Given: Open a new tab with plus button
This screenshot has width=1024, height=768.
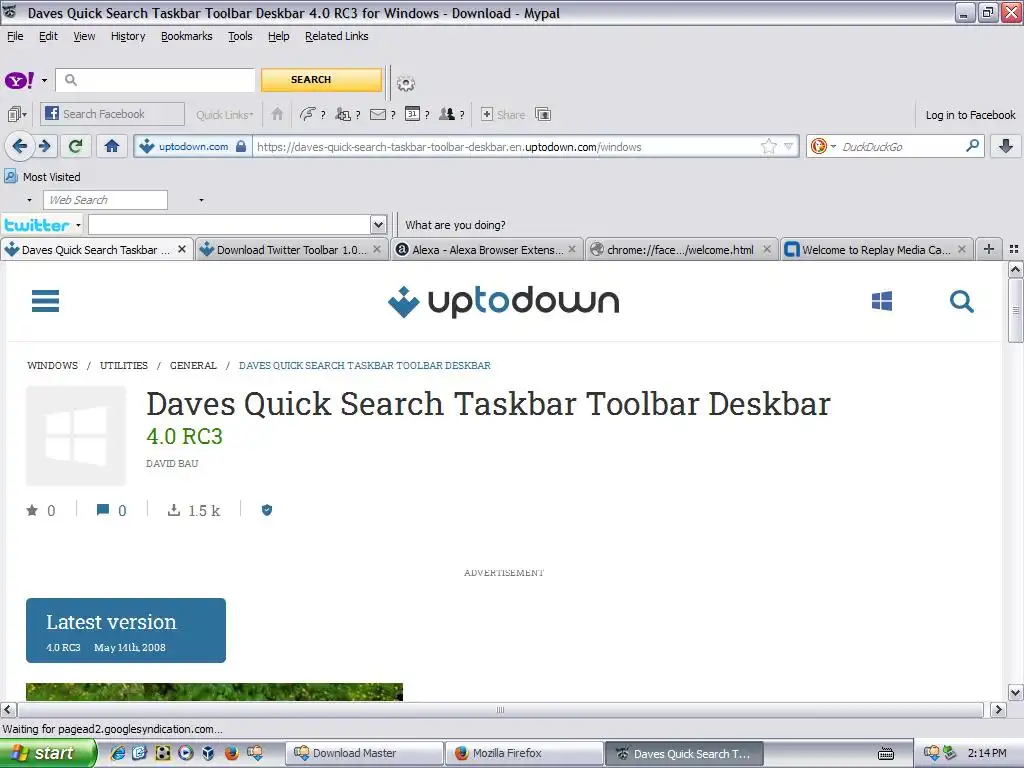Looking at the screenshot, I should tap(989, 249).
